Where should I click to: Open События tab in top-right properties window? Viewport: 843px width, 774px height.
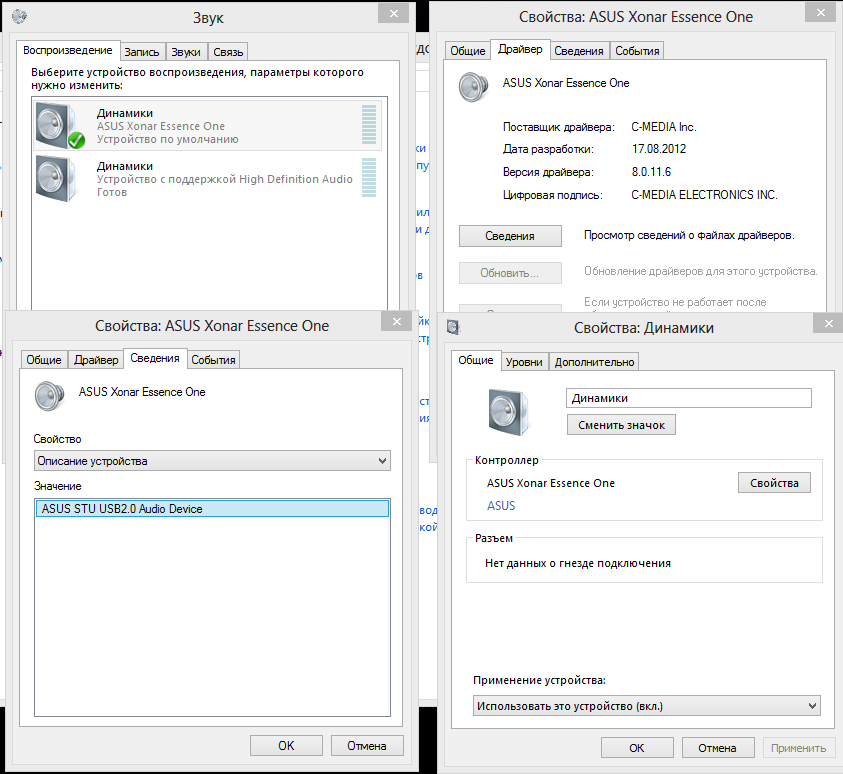637,51
